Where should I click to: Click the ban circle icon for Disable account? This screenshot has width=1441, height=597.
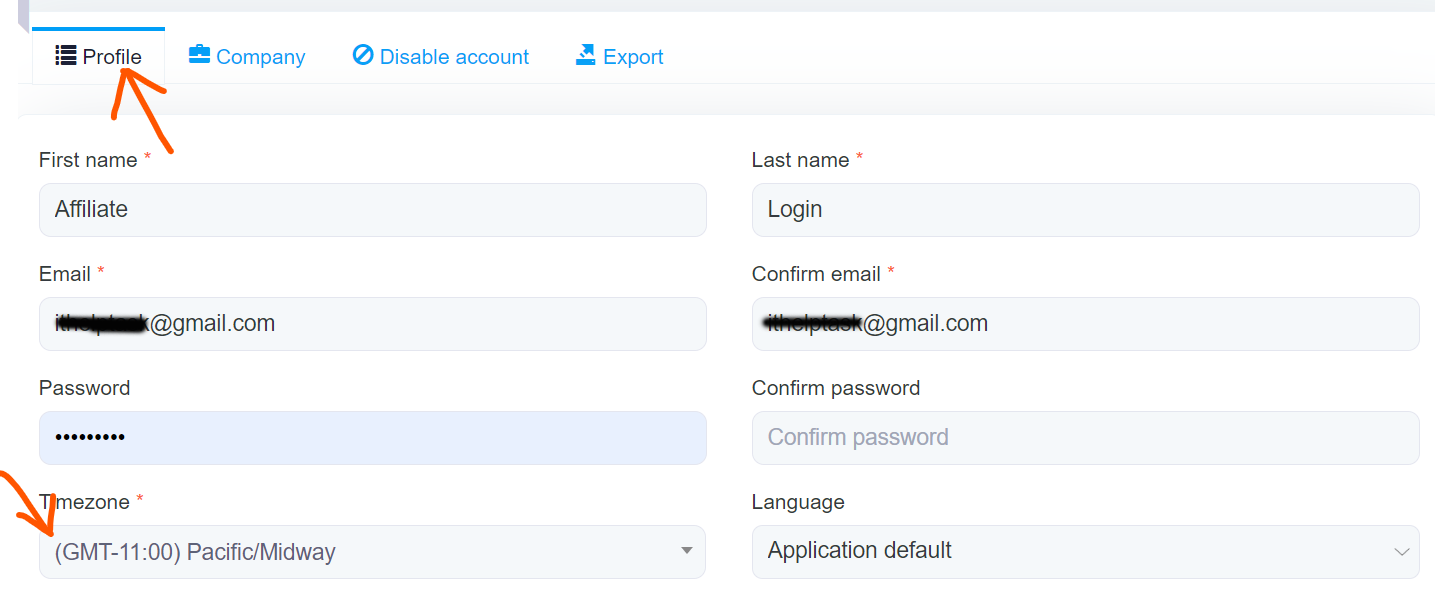pos(363,55)
